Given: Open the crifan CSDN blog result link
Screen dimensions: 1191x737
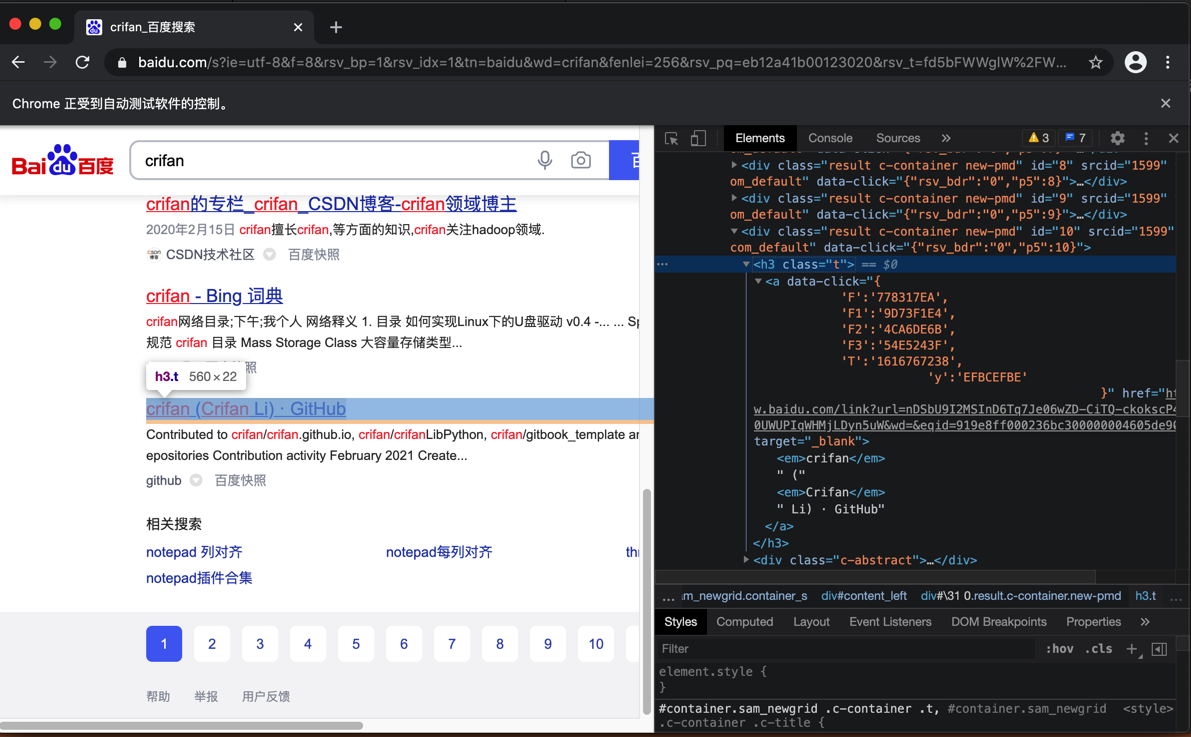Looking at the screenshot, I should click(331, 204).
